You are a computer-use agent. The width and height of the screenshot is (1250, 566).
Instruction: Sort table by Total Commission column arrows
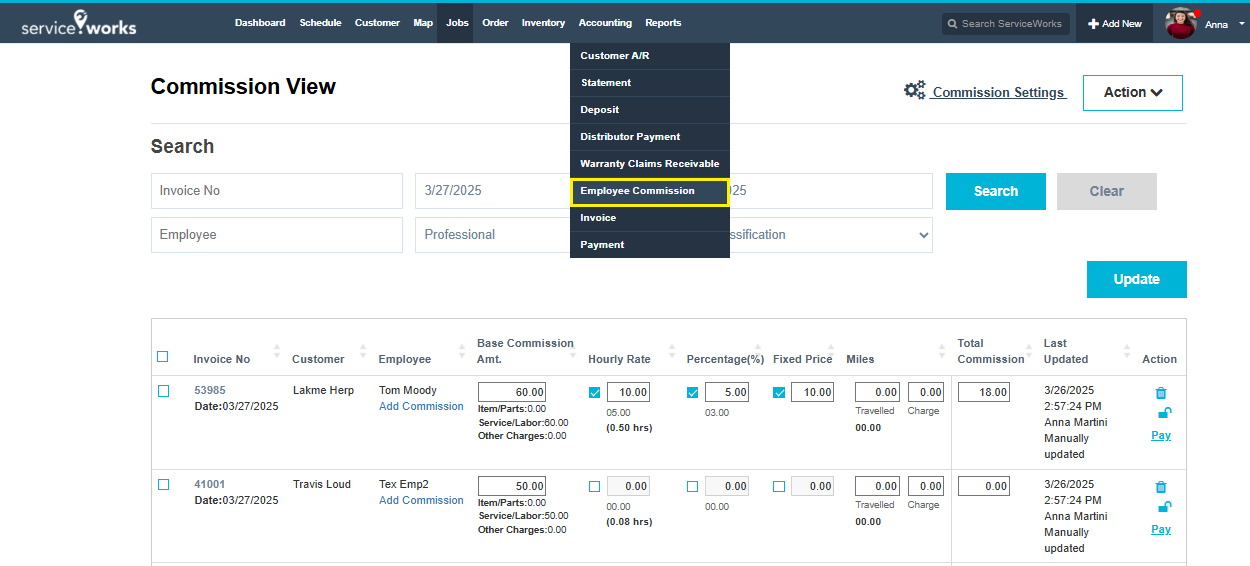[1033, 351]
